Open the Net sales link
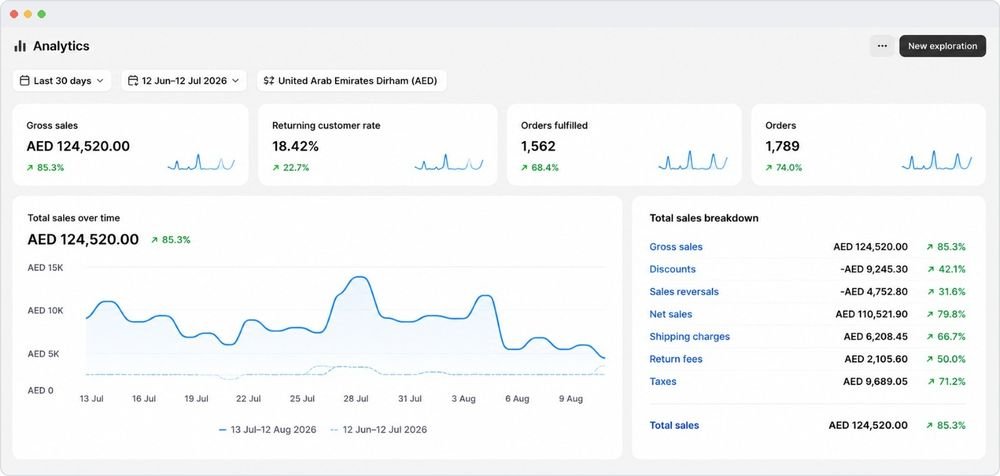This screenshot has width=1000, height=476. point(670,314)
